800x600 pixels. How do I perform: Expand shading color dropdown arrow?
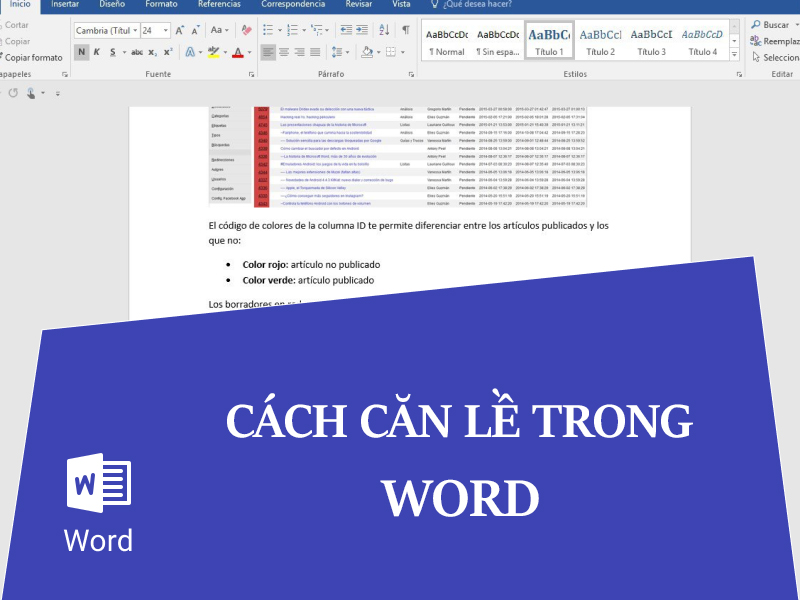(x=379, y=52)
